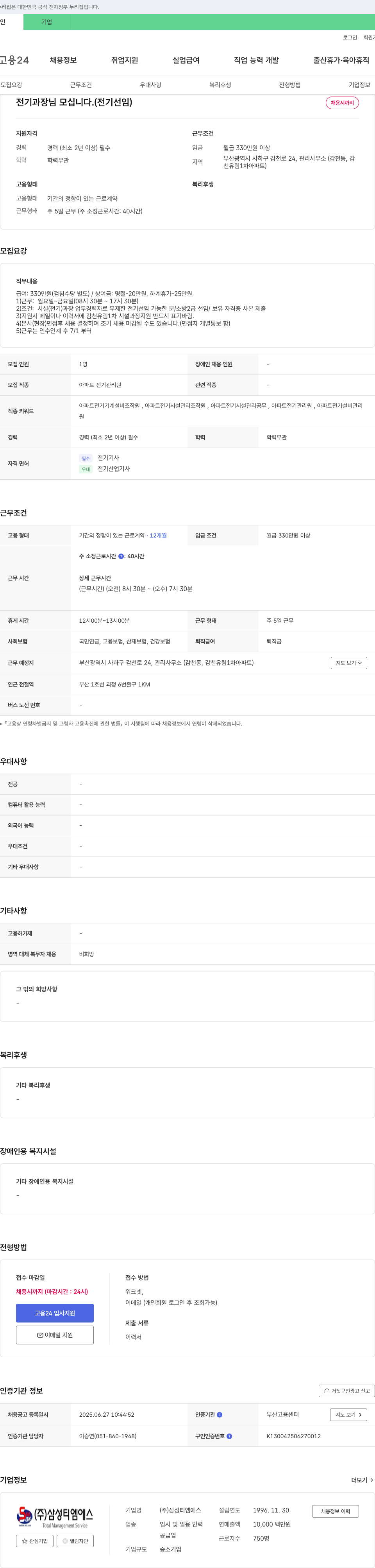Click 이력서 under 제출 서류
The height and width of the screenshot is (1568, 375).
click(133, 1337)
